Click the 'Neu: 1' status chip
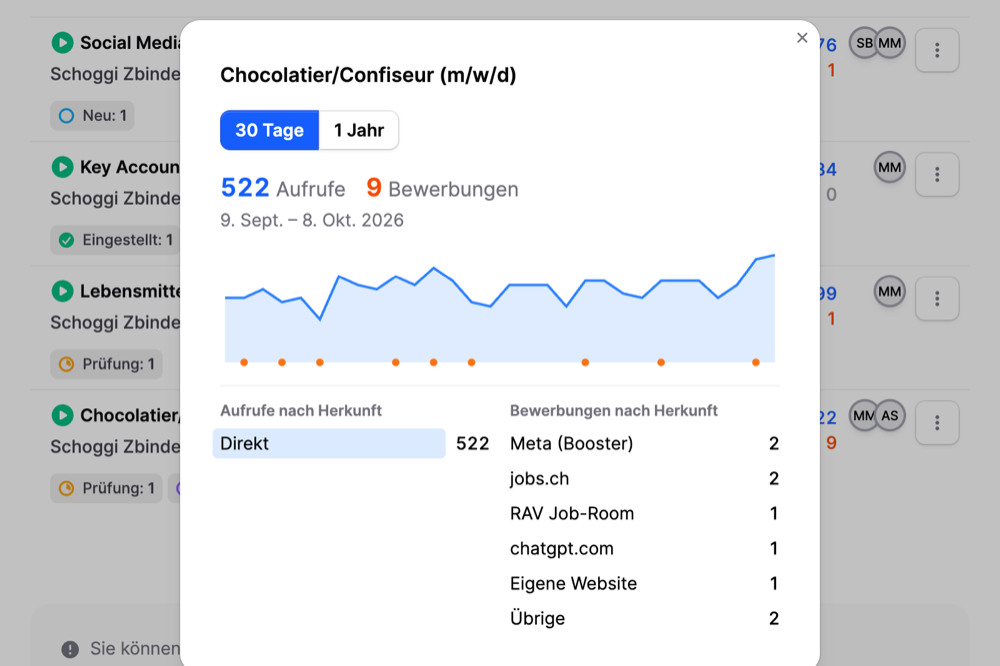This screenshot has height=666, width=1000. click(x=92, y=115)
